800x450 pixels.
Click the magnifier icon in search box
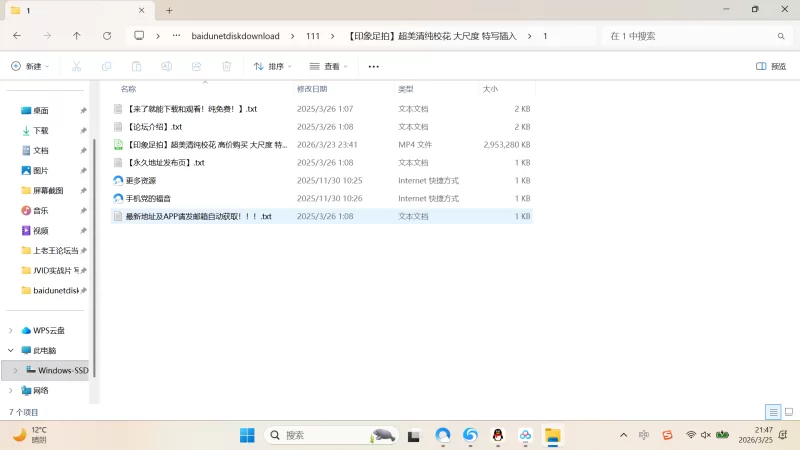(781, 36)
